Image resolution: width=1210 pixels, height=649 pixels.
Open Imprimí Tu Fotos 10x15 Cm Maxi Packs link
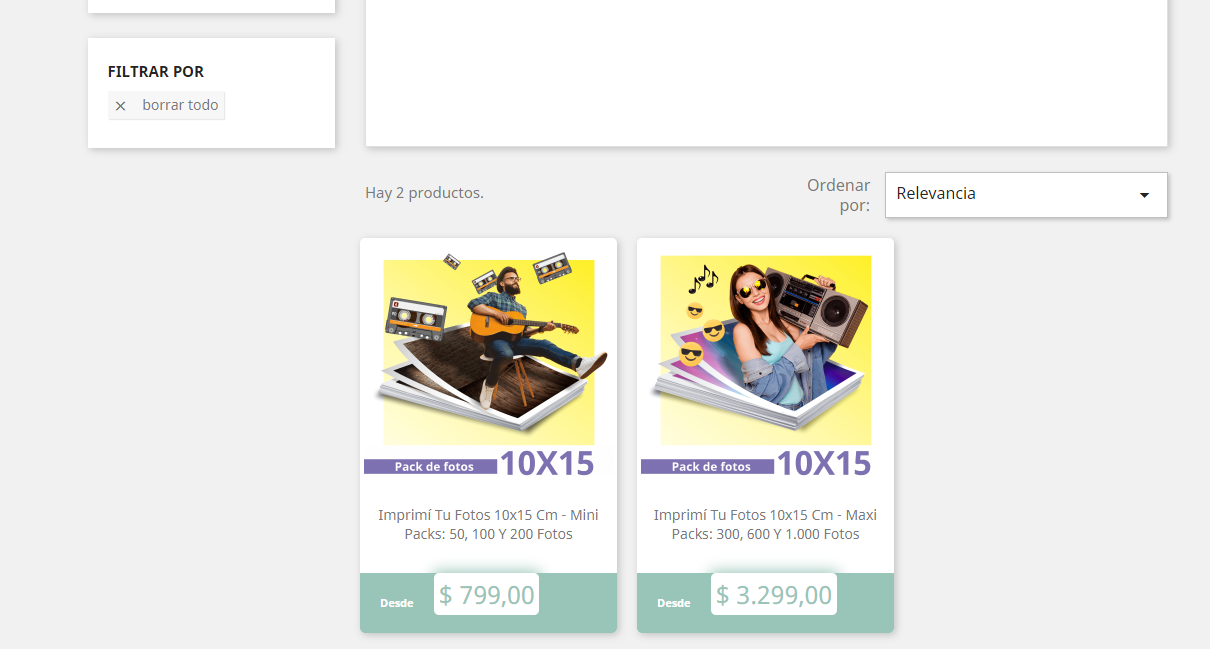point(765,524)
